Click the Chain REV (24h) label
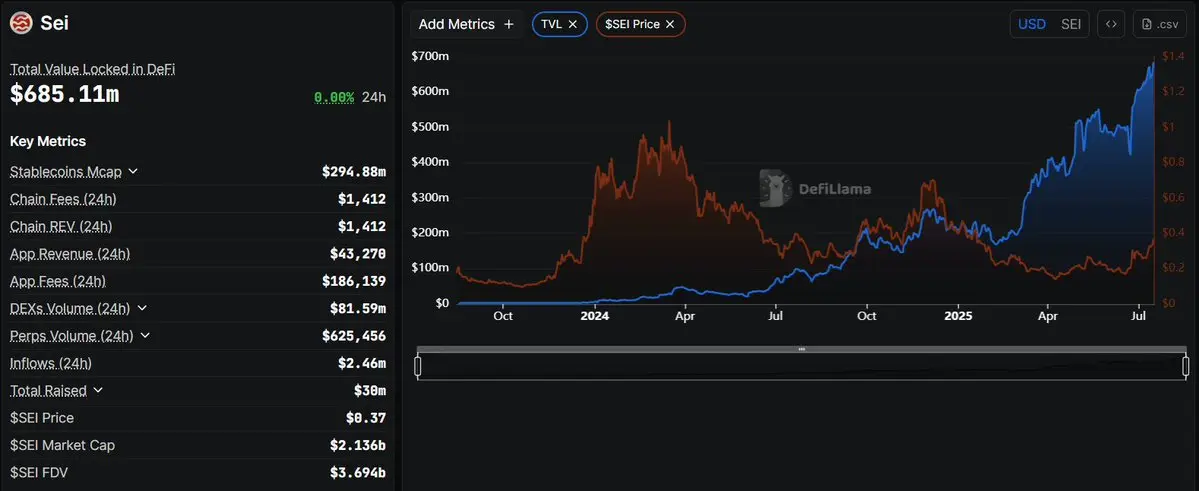The height and width of the screenshot is (491, 1199). [60, 226]
